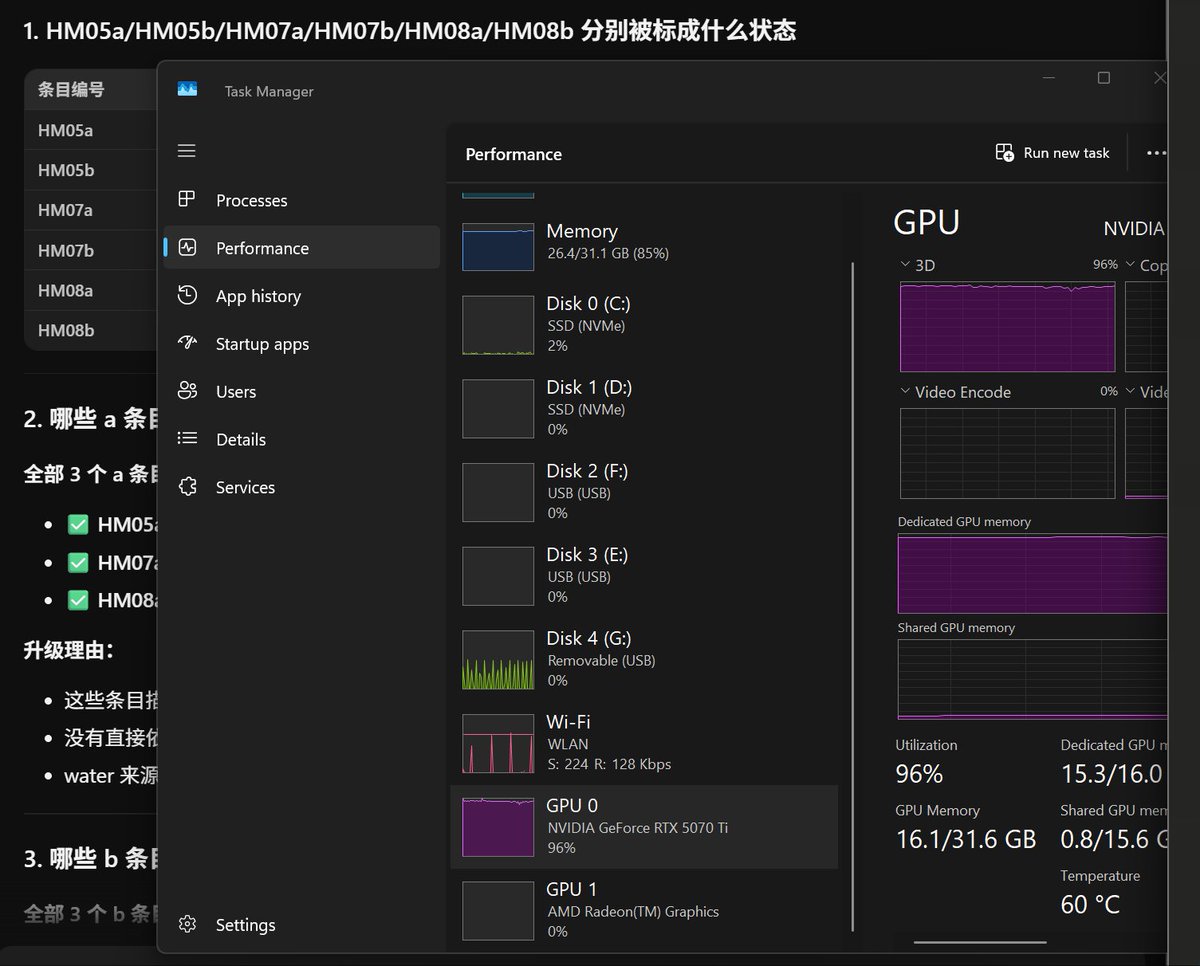This screenshot has height=966, width=1200.
Task: Click the Video Encode graph
Action: [x=1007, y=453]
